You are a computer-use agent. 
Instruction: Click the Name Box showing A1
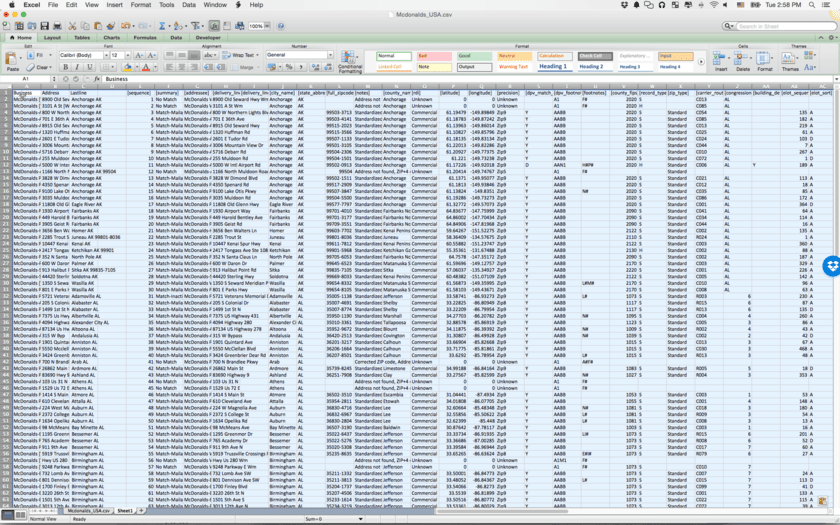(x=26, y=79)
